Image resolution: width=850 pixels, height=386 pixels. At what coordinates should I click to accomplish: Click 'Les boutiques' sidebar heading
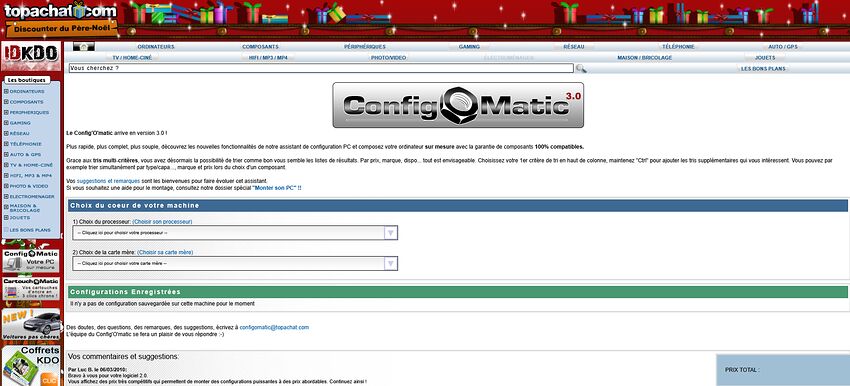27,80
